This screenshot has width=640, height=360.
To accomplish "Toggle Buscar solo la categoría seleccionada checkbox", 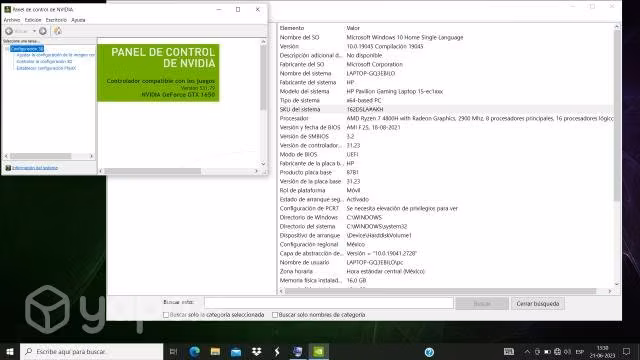I will (x=166, y=315).
